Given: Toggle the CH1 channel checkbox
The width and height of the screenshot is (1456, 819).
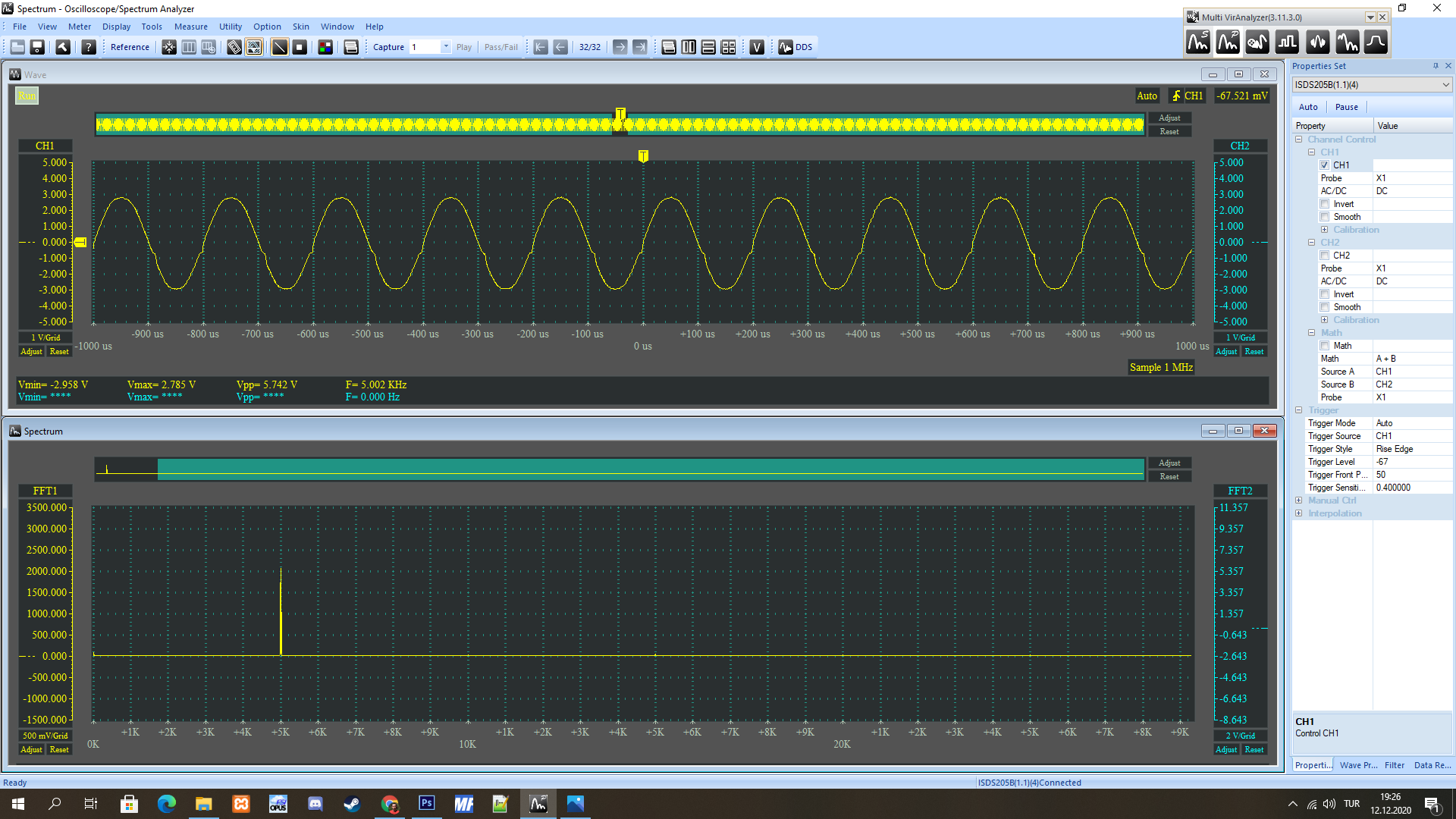Looking at the screenshot, I should (x=1324, y=165).
